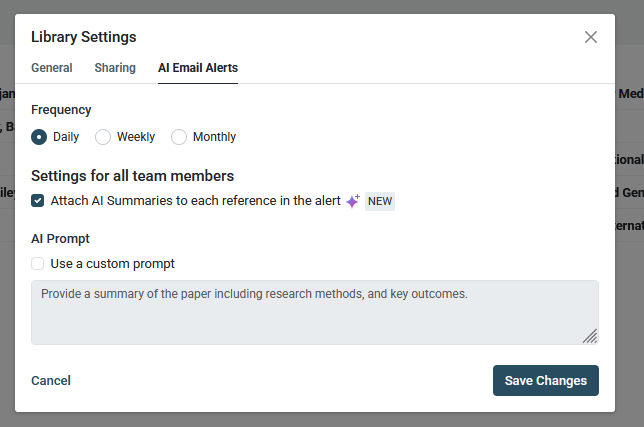Click the Frequency section heading
The height and width of the screenshot is (427, 644).
click(x=61, y=110)
